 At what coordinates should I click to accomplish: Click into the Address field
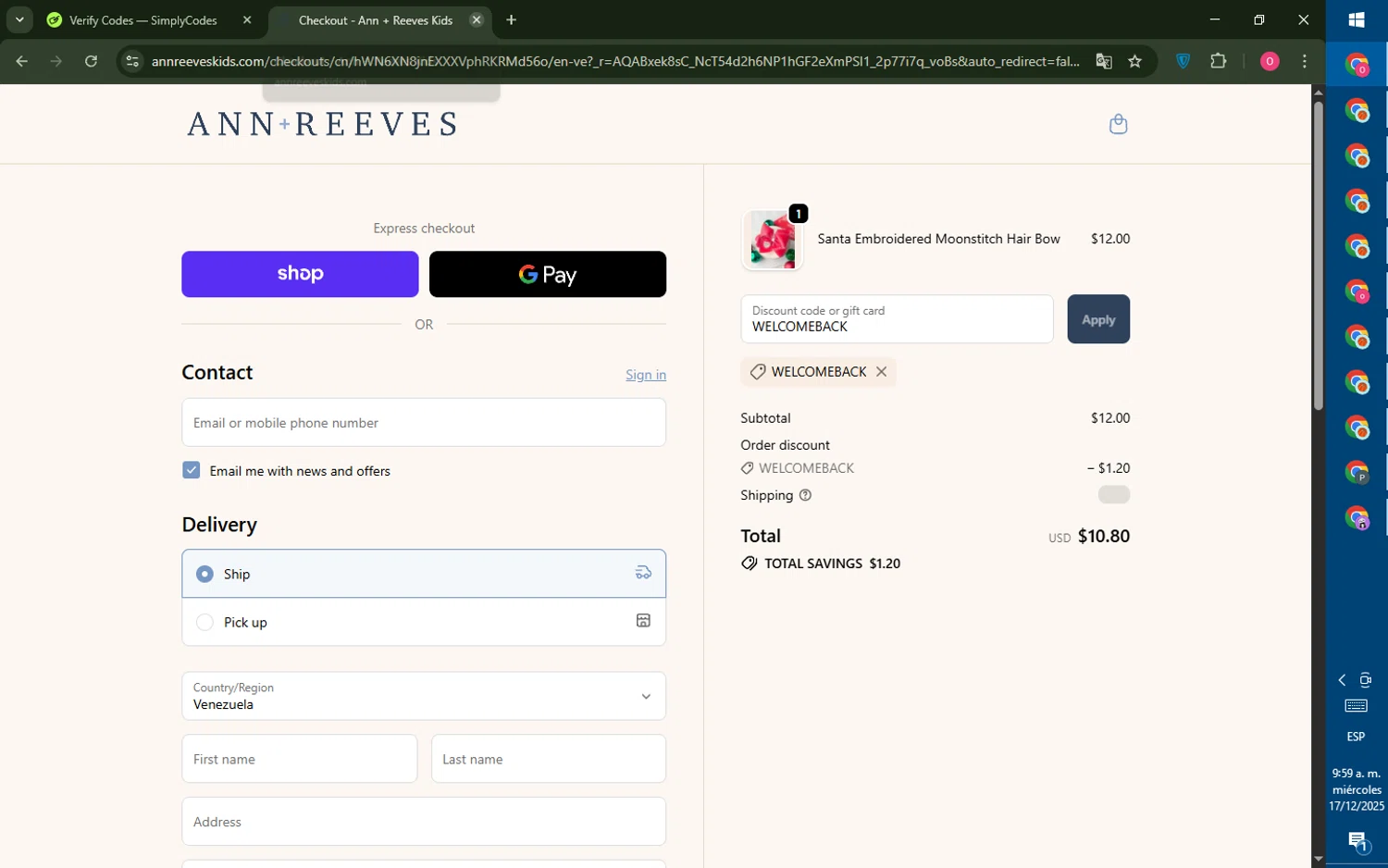click(x=424, y=822)
